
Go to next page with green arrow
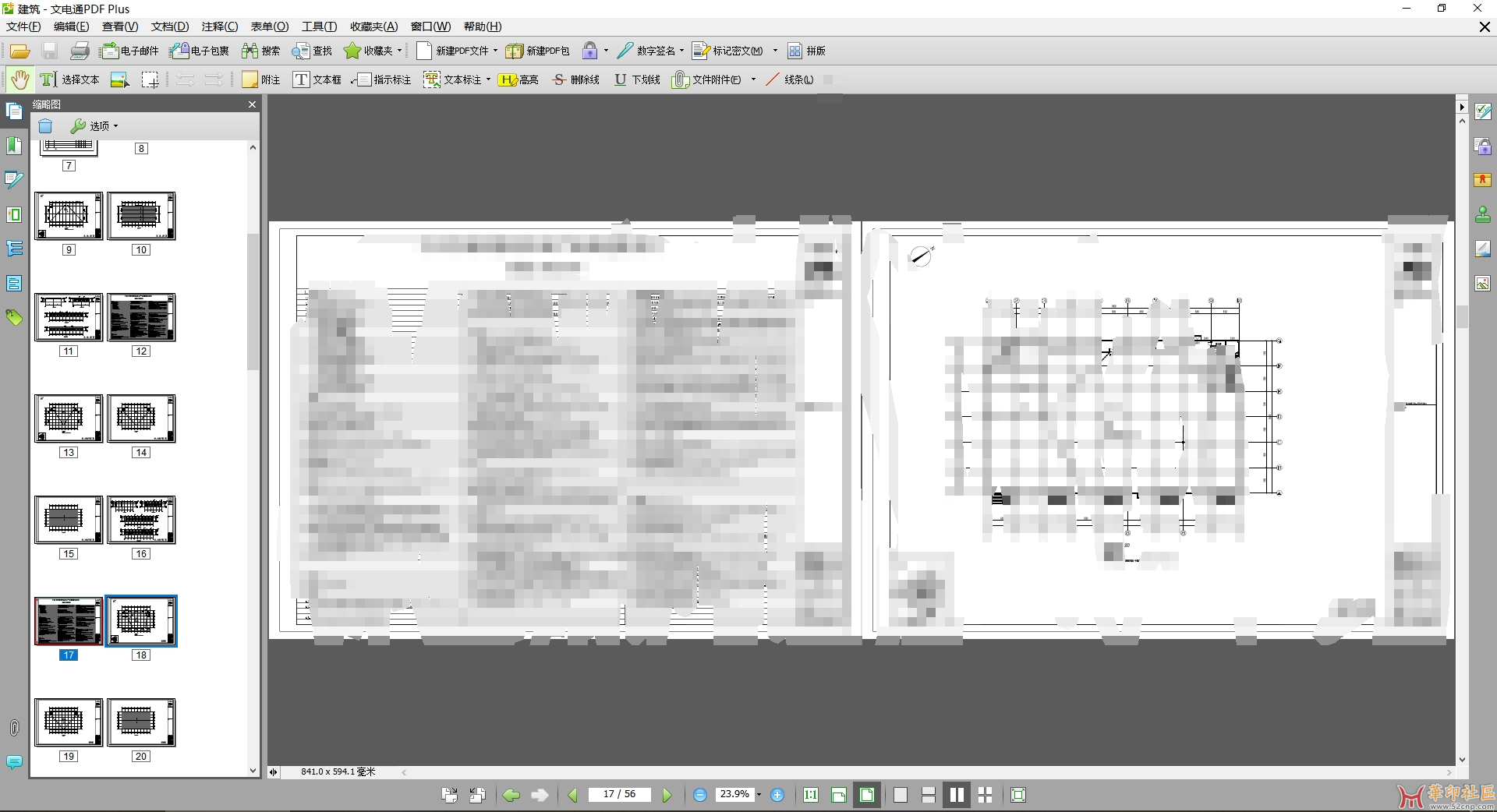pos(667,795)
